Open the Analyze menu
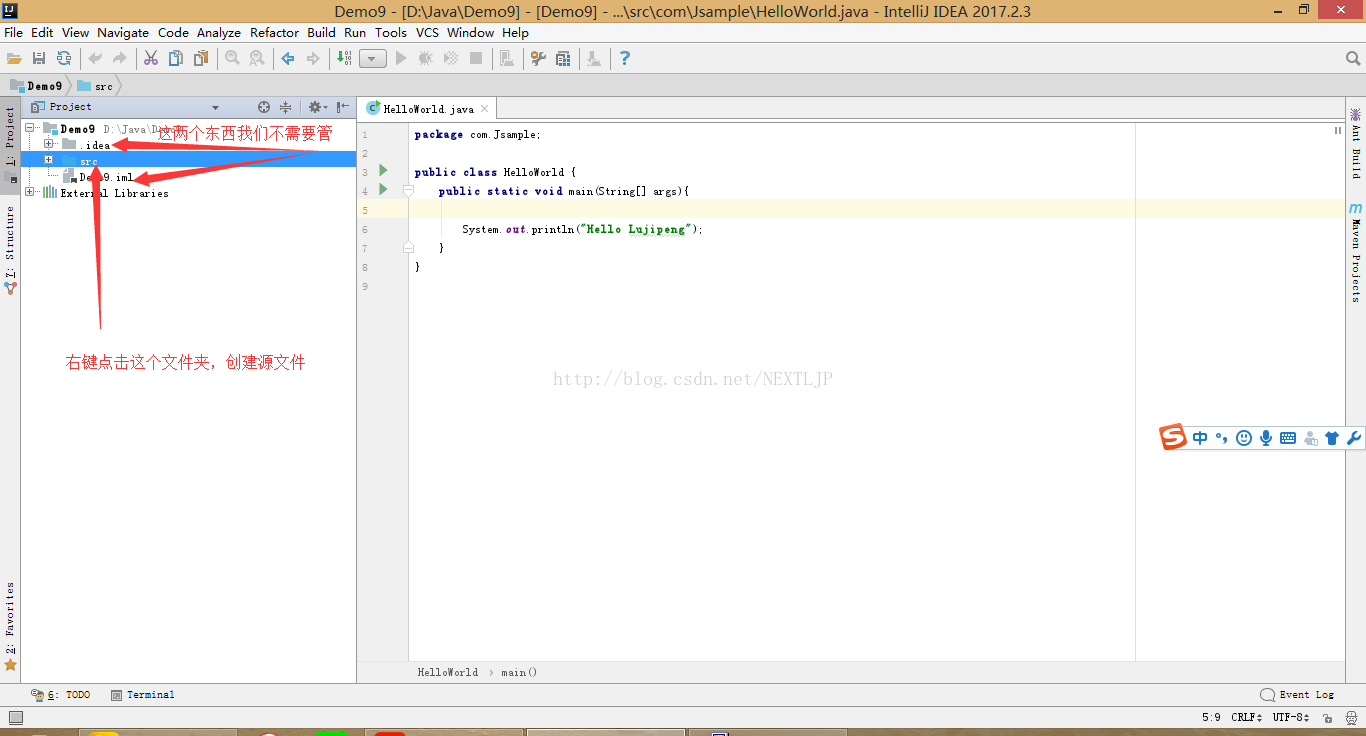The image size is (1366, 736). click(218, 32)
